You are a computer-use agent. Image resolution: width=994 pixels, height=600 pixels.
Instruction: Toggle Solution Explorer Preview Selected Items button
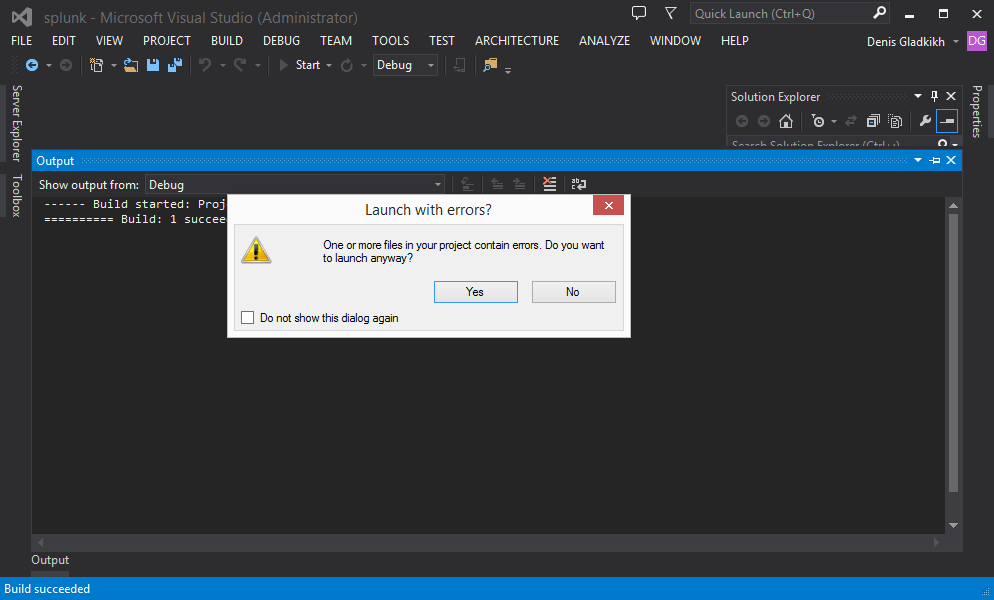[946, 121]
